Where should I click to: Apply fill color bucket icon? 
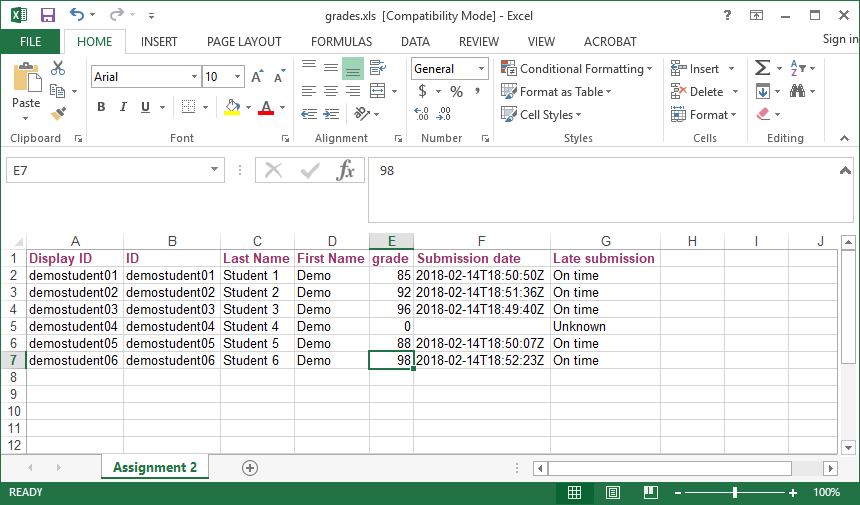point(232,107)
